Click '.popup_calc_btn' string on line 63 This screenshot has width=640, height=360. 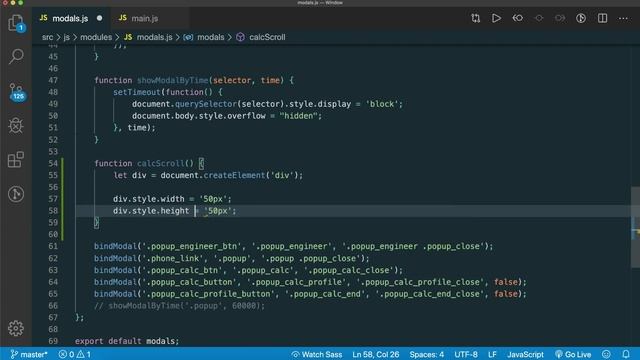pyautogui.click(x=182, y=270)
